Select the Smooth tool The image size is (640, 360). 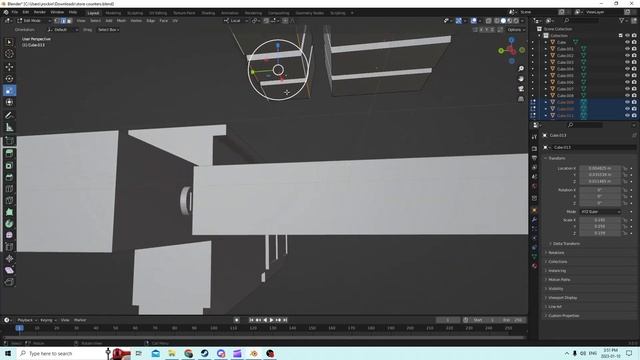coord(9,235)
